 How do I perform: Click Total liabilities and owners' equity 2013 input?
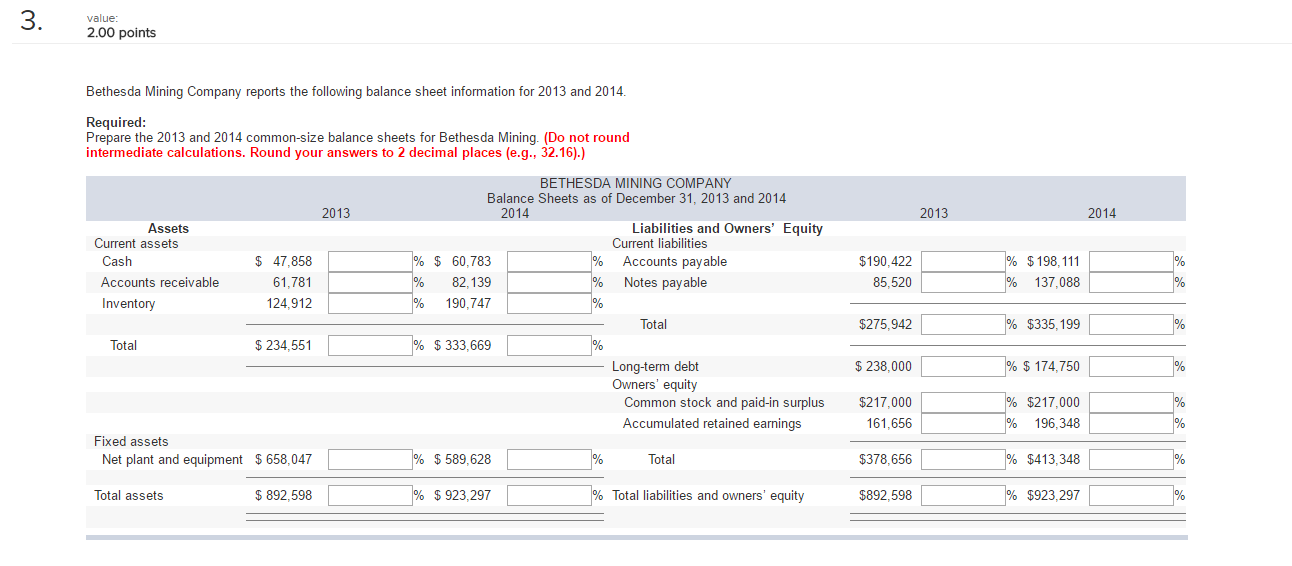(963, 496)
